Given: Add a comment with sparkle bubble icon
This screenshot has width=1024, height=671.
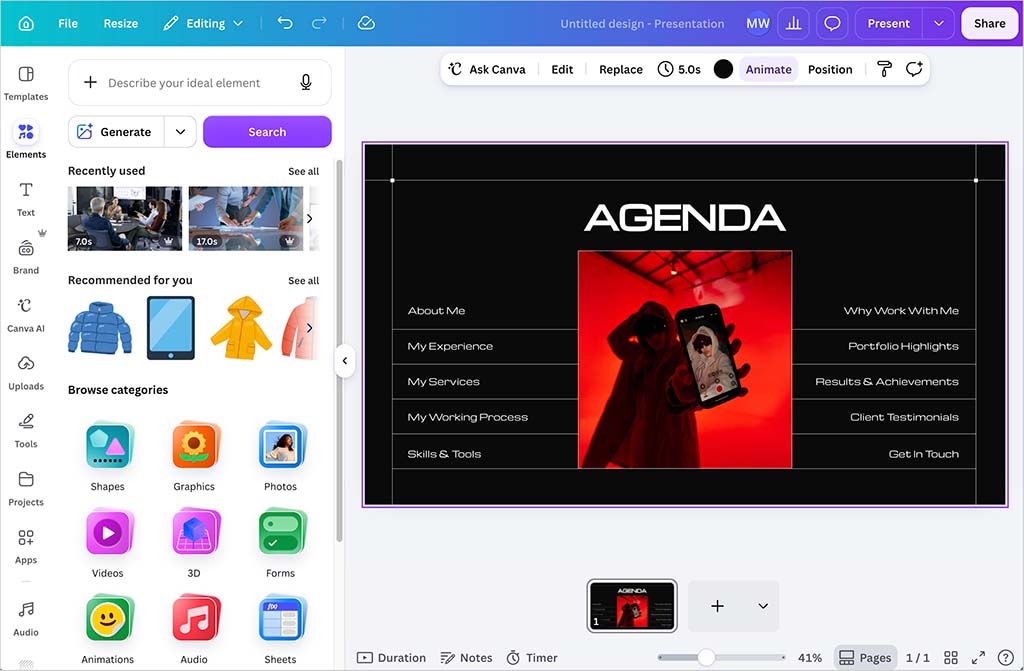Looking at the screenshot, I should click(x=914, y=69).
